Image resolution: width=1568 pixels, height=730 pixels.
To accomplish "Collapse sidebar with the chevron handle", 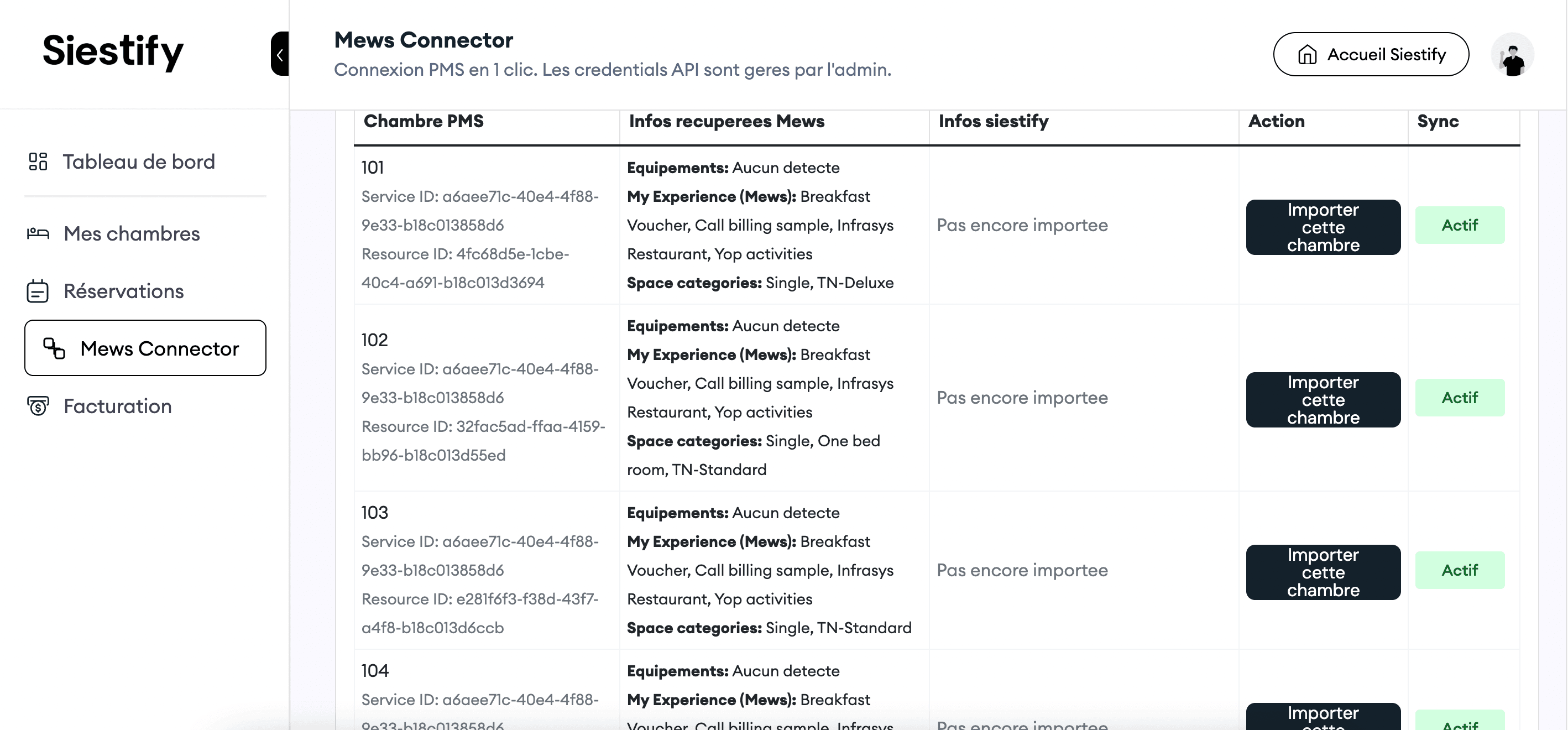I will (x=280, y=54).
